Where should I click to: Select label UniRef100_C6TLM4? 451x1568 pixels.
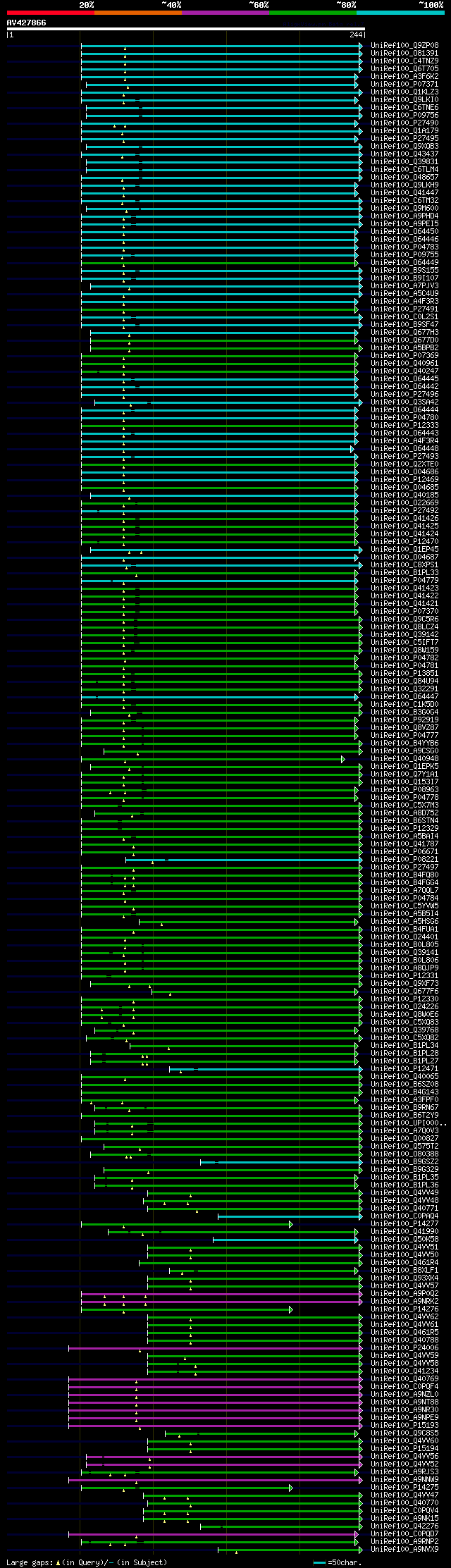pyautogui.click(x=404, y=170)
